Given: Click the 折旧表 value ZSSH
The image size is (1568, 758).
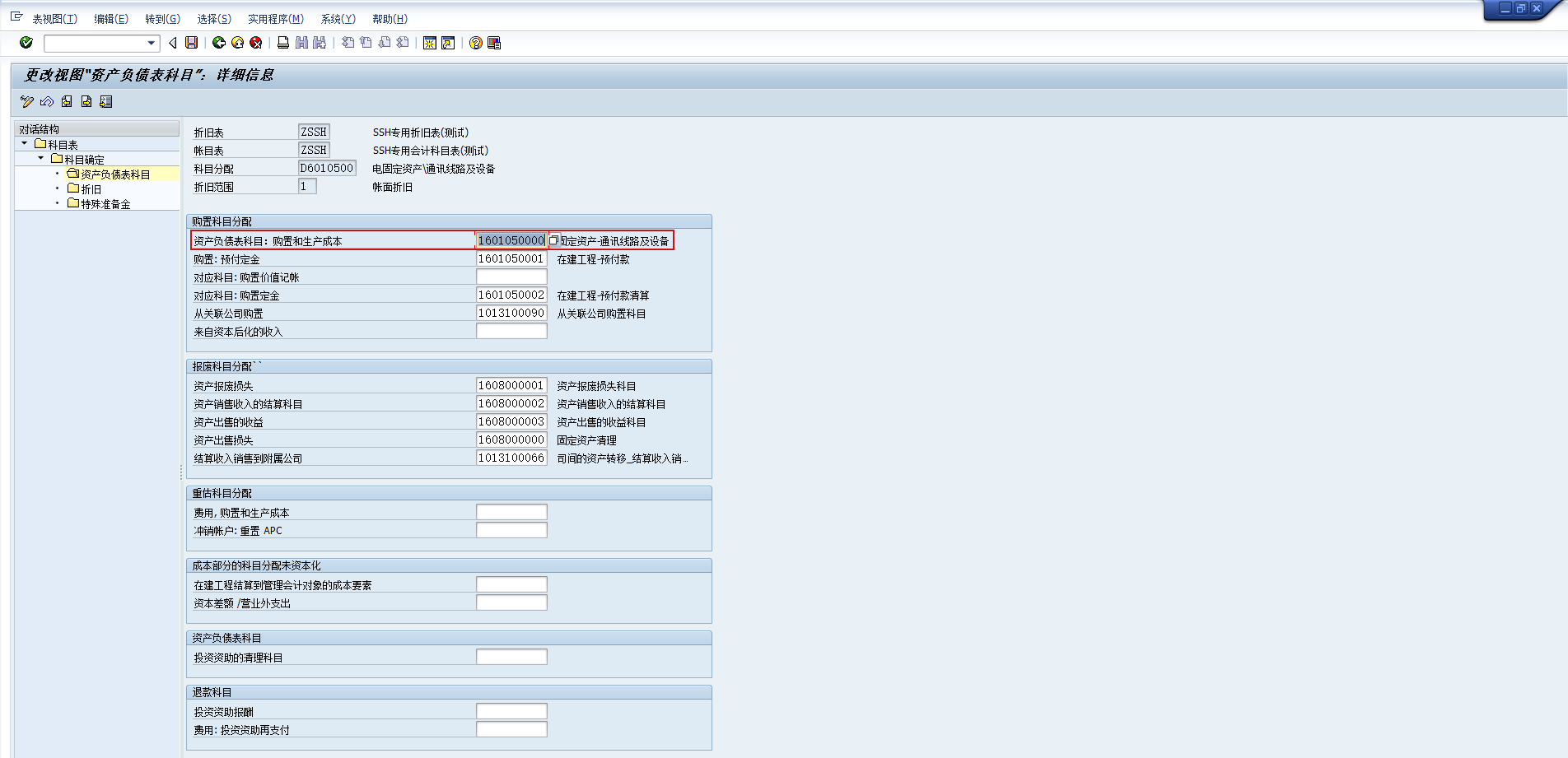Looking at the screenshot, I should 314,132.
